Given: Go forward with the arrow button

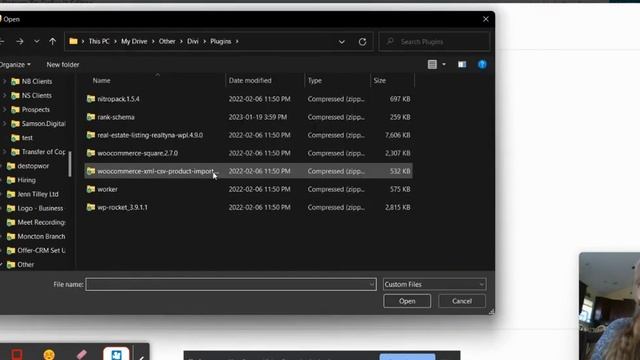Looking at the screenshot, I should (20, 41).
